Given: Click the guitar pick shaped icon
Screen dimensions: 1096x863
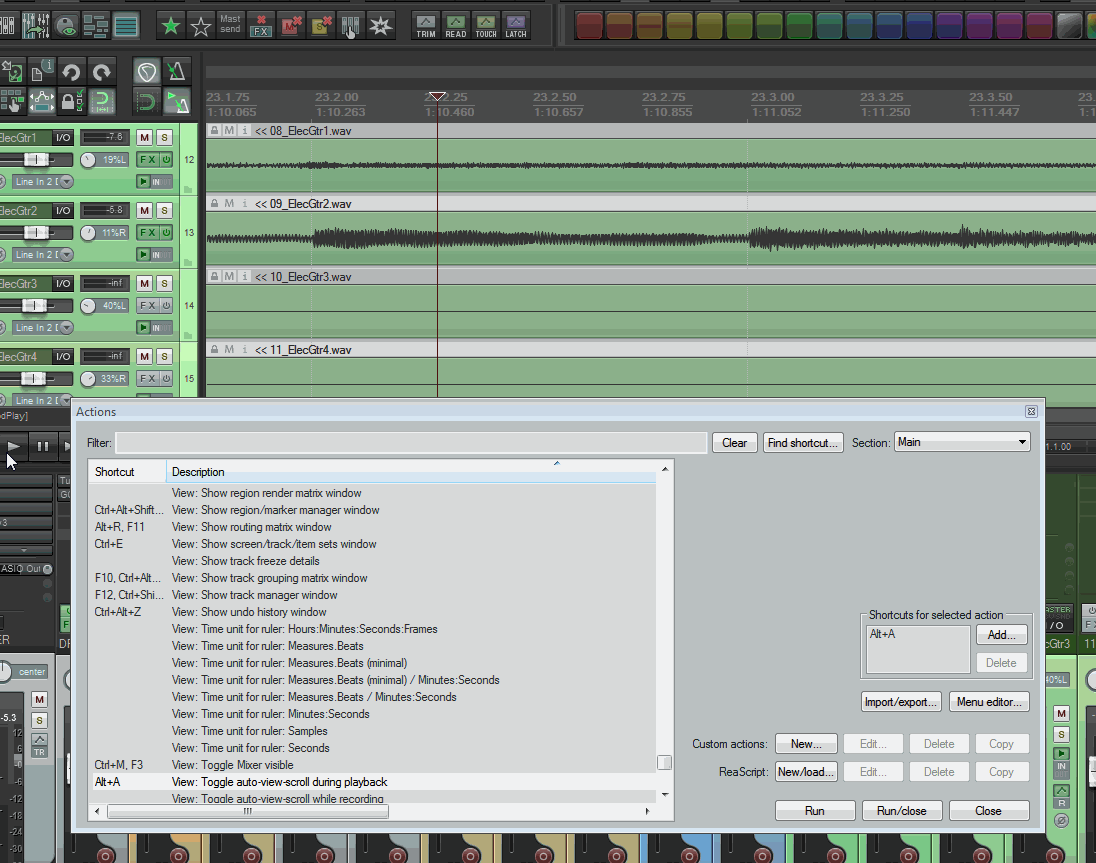Looking at the screenshot, I should [146, 72].
